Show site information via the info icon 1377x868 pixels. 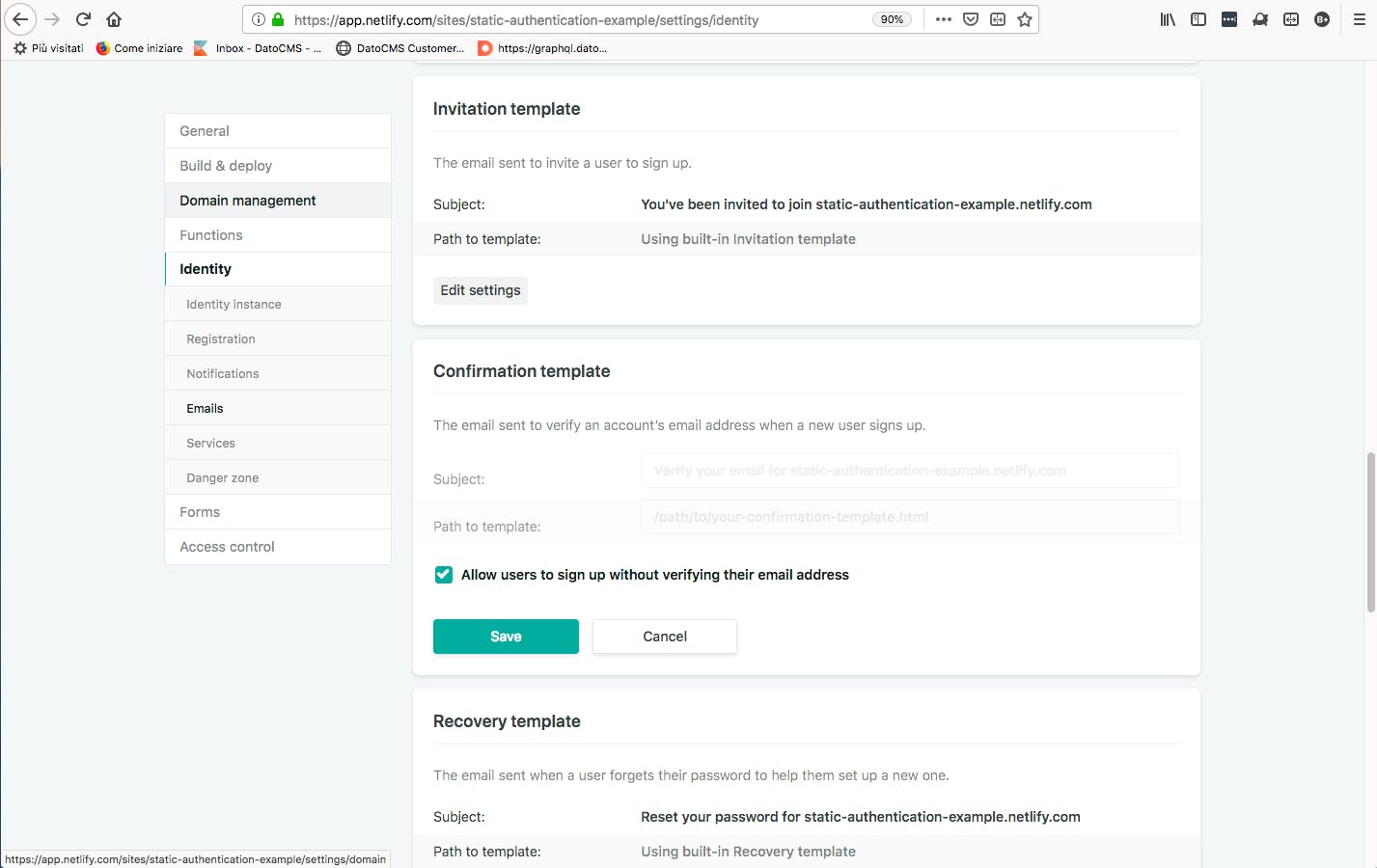point(259,19)
